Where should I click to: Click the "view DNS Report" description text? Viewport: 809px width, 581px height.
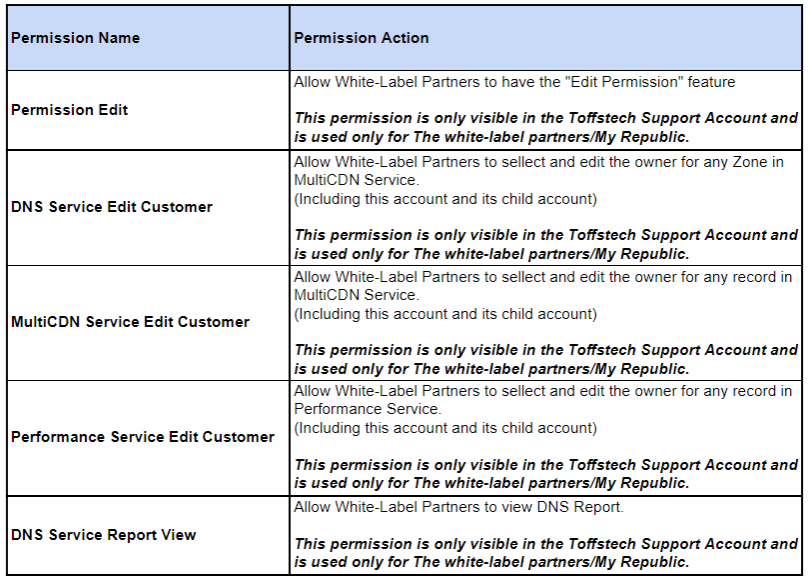(x=459, y=508)
